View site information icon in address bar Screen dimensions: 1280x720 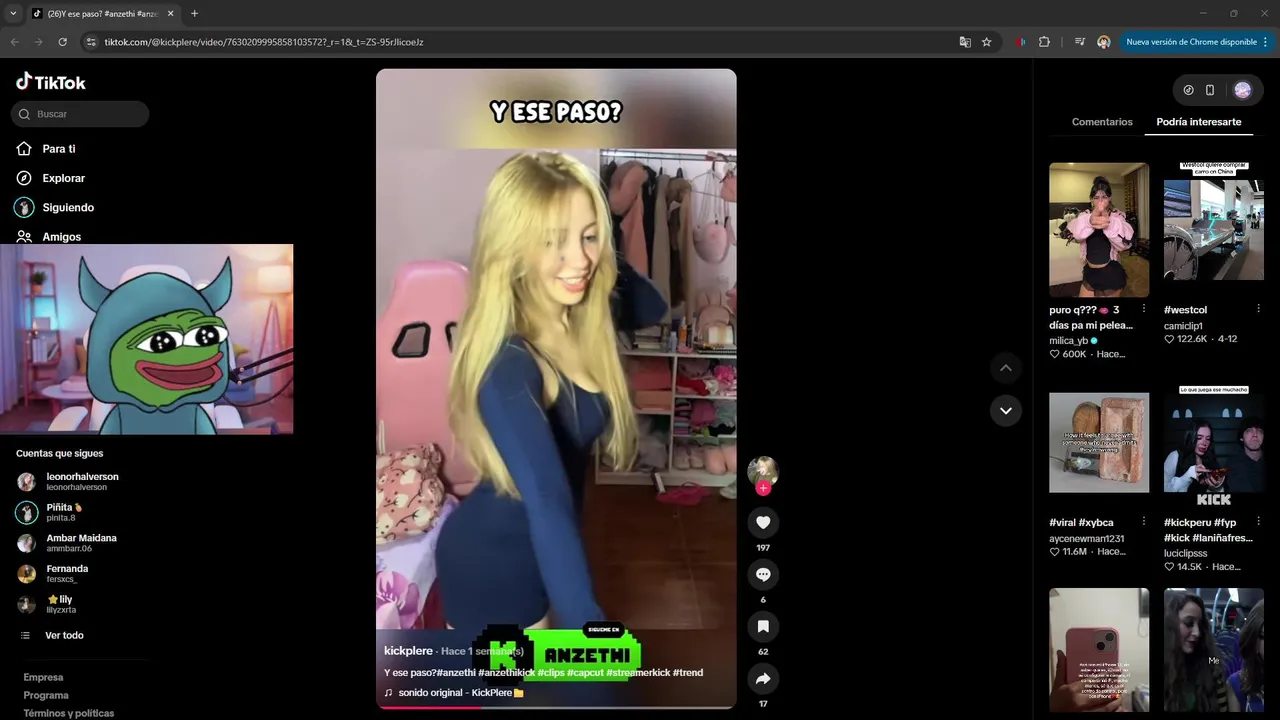[91, 42]
